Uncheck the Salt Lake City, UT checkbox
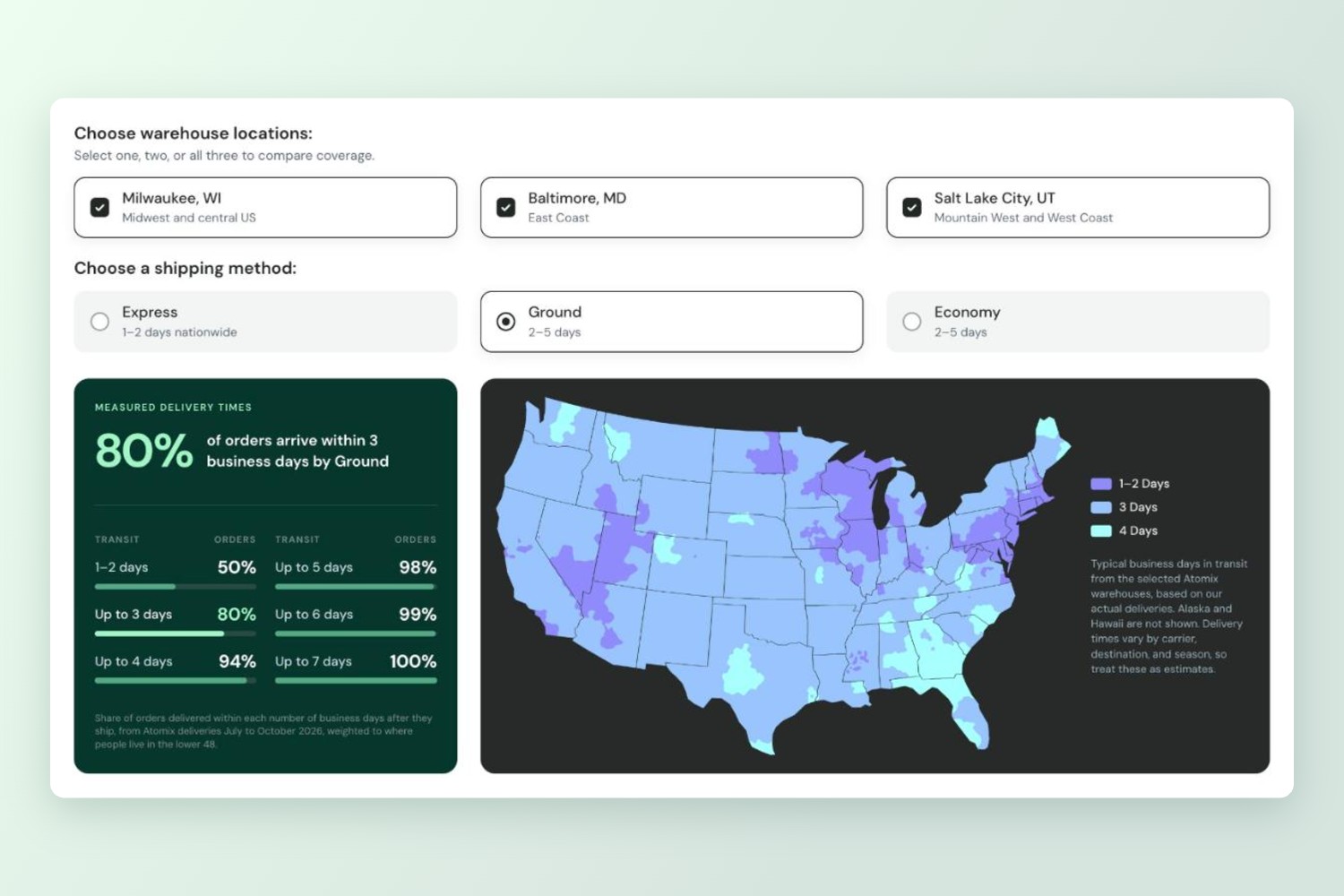The width and height of the screenshot is (1344, 896). pos(911,207)
